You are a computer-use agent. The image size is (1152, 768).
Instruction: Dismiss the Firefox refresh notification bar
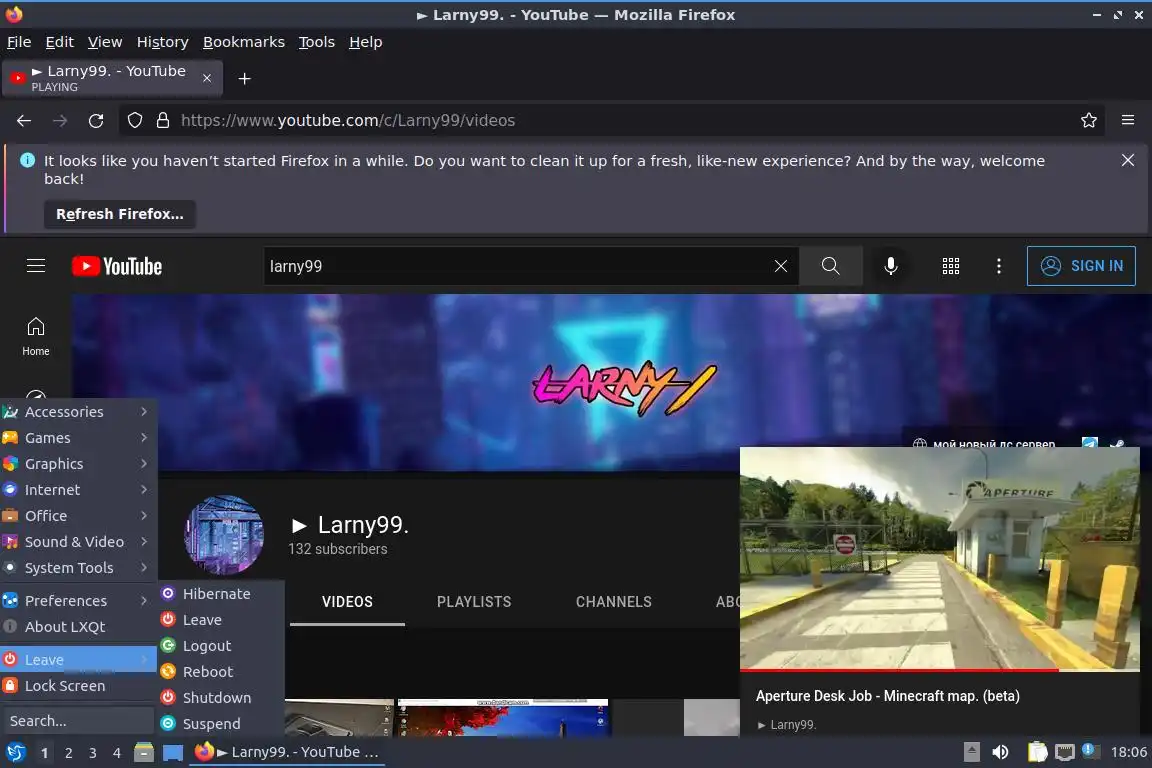pyautogui.click(x=1128, y=160)
